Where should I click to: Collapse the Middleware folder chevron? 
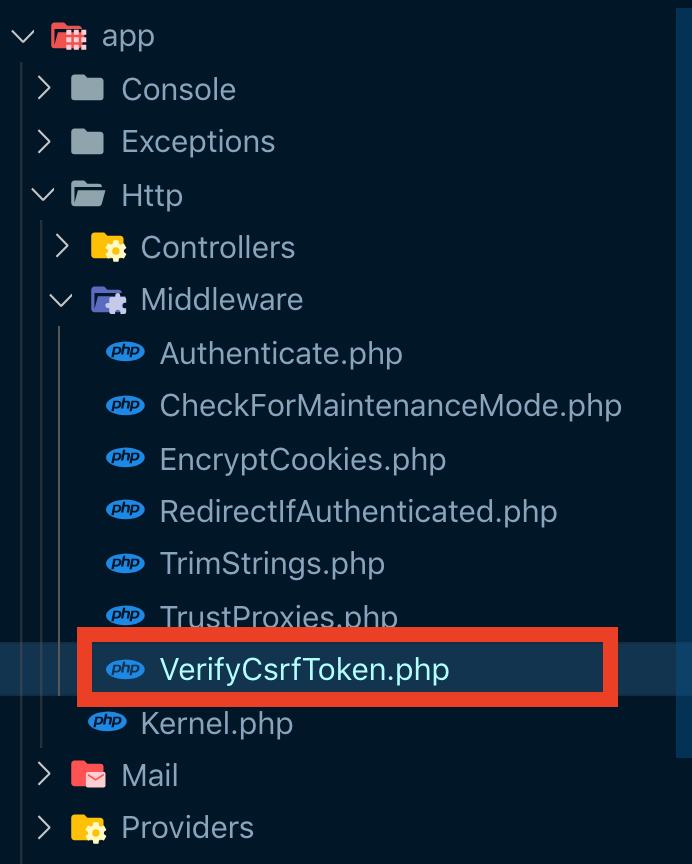[x=62, y=299]
